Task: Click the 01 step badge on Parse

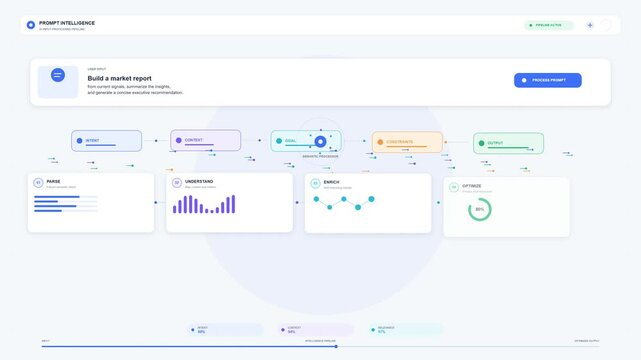Action: click(x=38, y=183)
